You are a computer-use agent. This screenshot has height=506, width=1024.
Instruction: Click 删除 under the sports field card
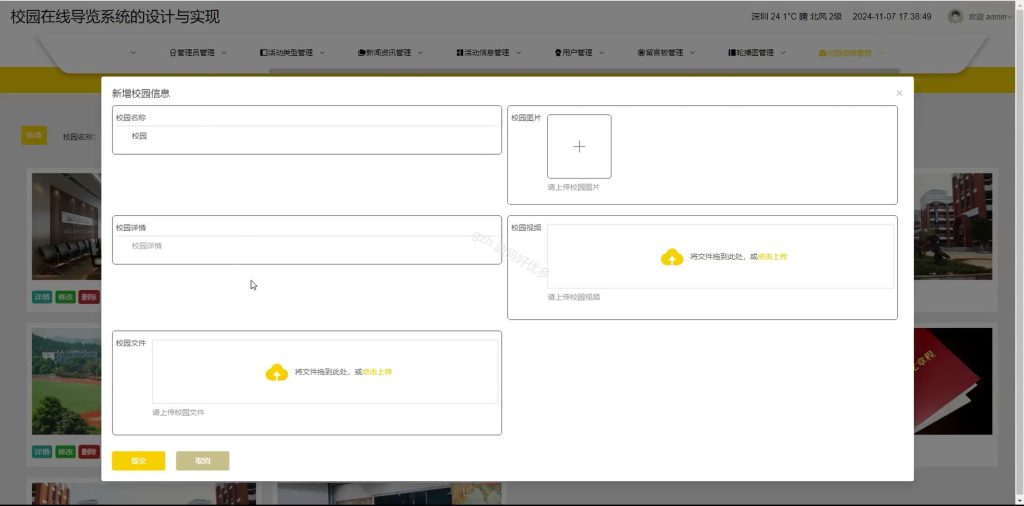89,452
